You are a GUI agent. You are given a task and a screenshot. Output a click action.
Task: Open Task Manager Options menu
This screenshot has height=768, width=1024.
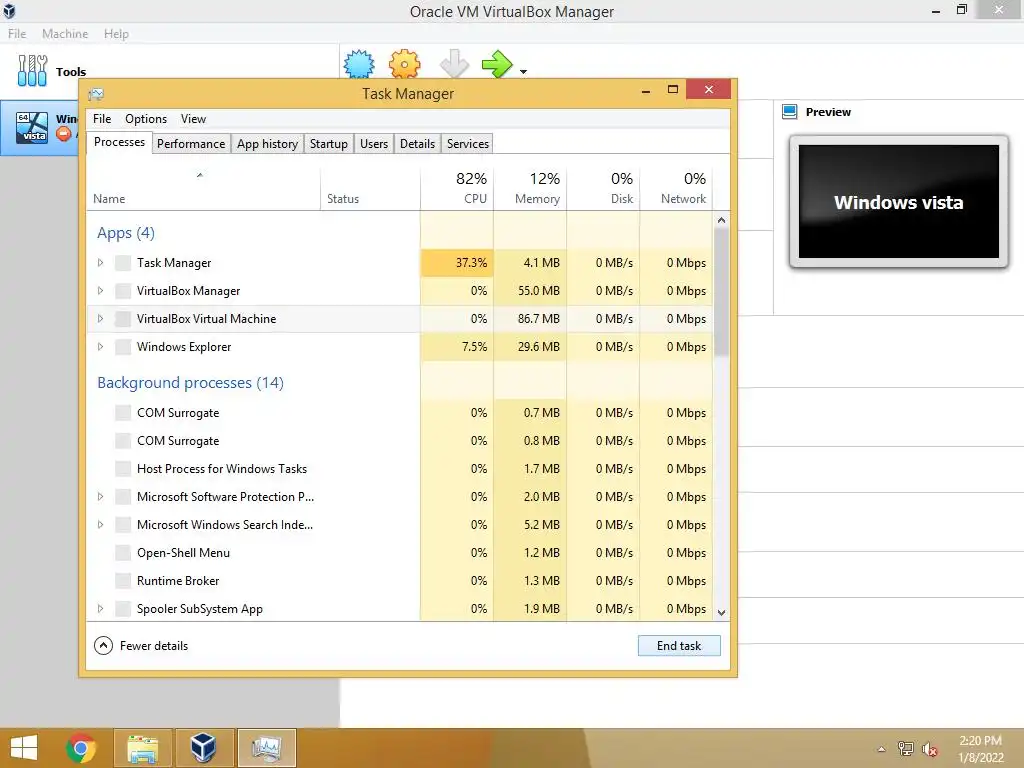(146, 119)
